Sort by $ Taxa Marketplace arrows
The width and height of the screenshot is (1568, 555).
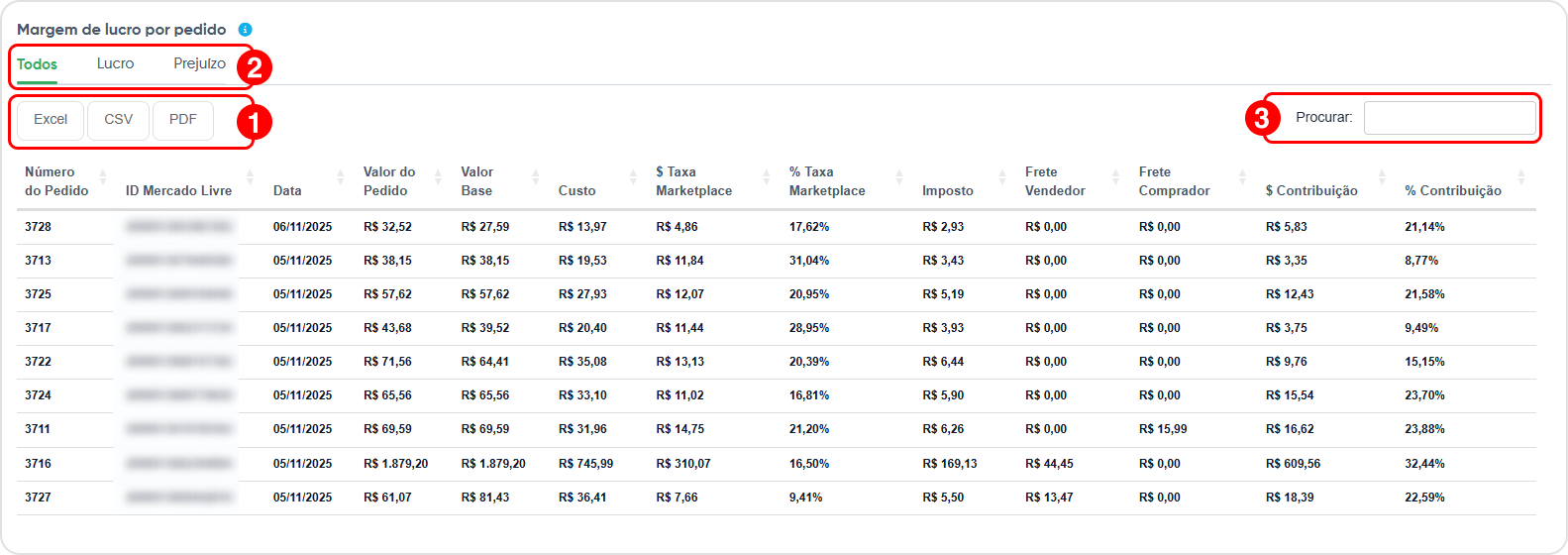[766, 177]
